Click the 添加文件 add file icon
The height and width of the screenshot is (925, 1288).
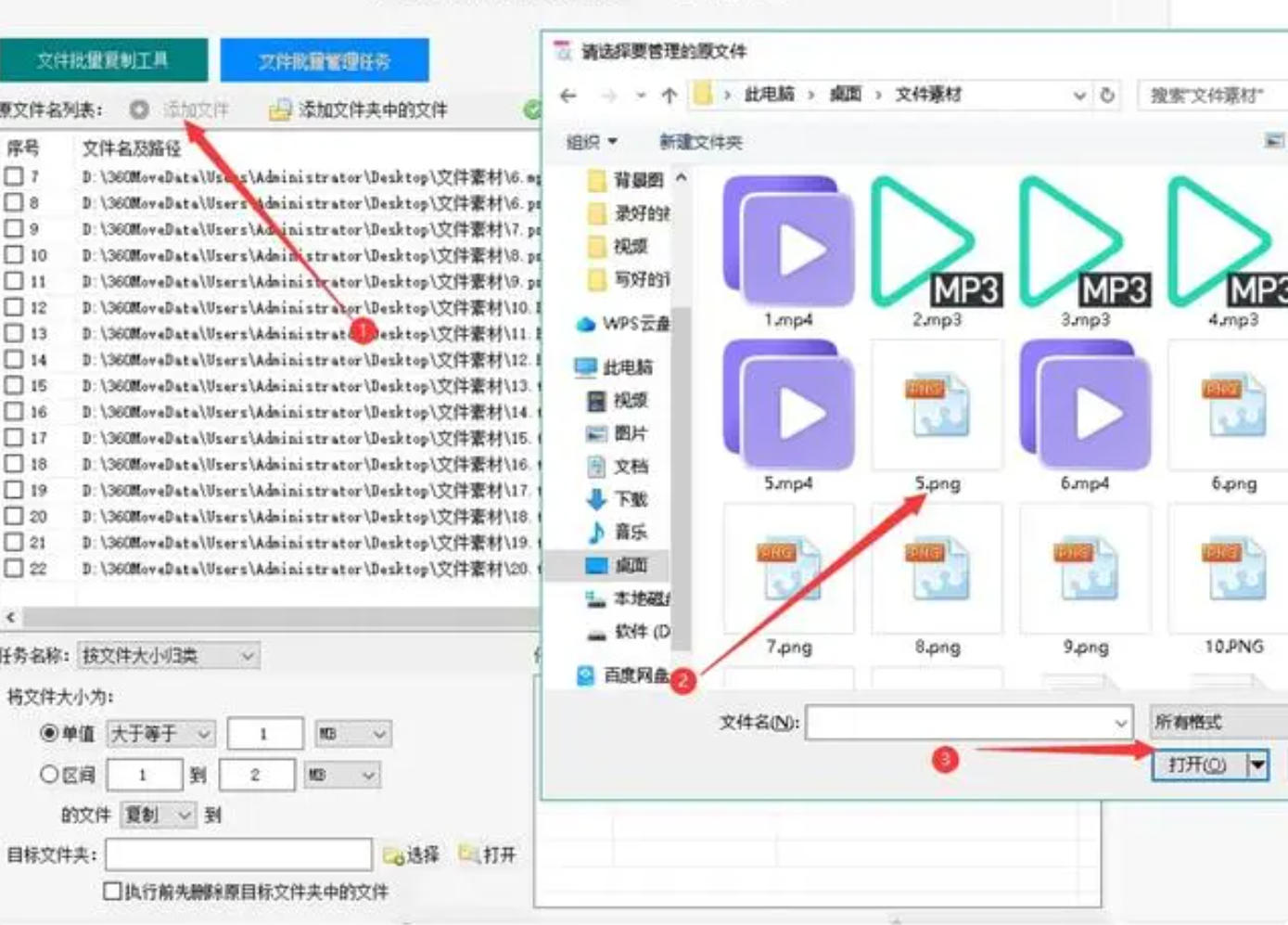[139, 109]
